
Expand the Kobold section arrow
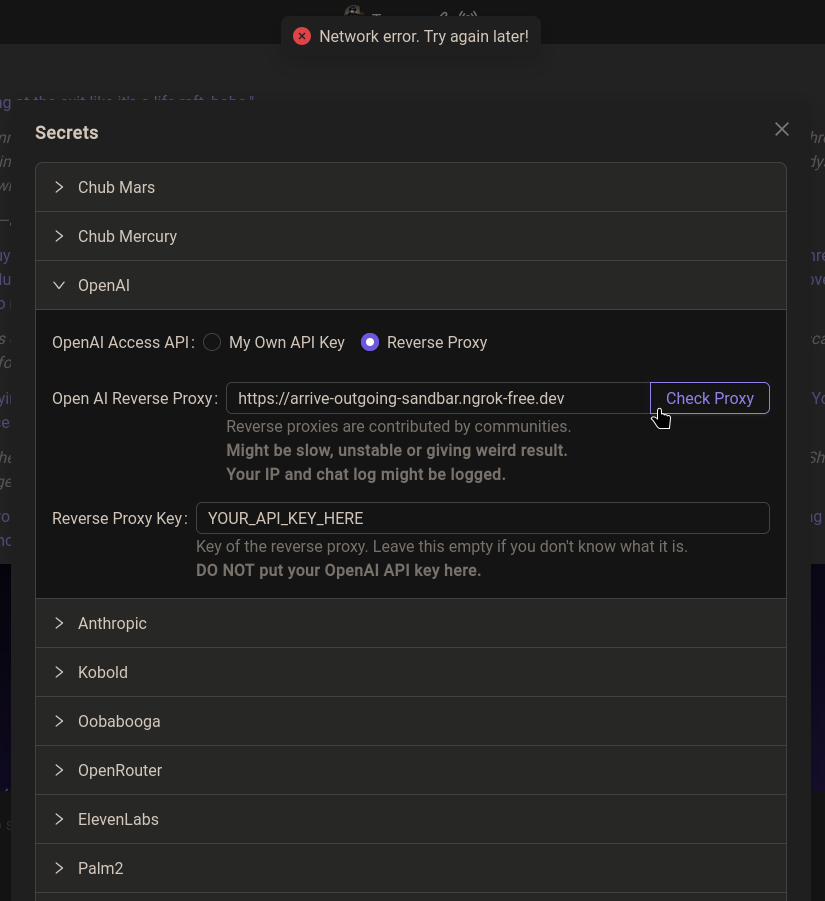tap(59, 672)
